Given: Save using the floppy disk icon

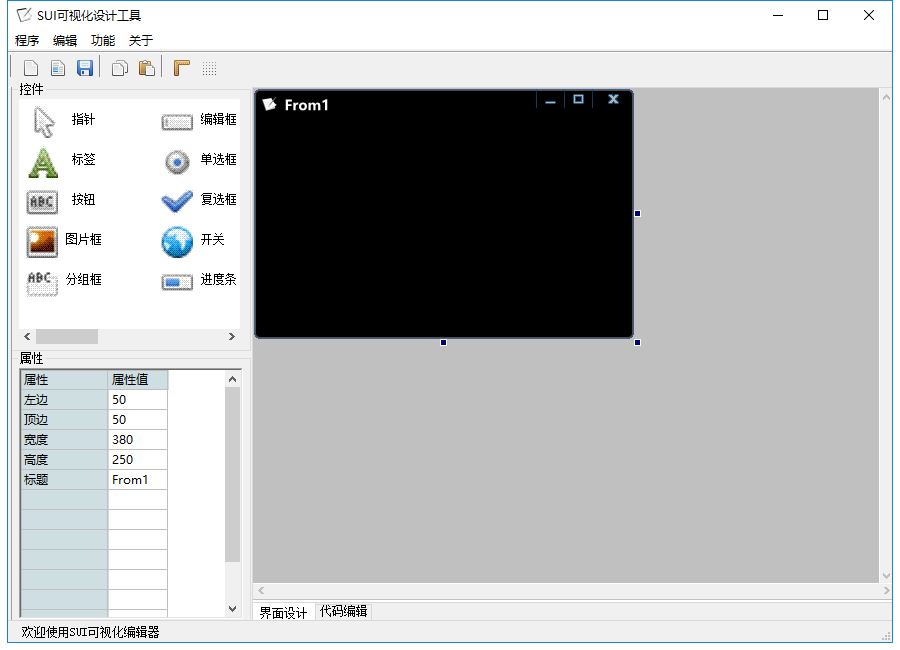Looking at the screenshot, I should (x=85, y=68).
